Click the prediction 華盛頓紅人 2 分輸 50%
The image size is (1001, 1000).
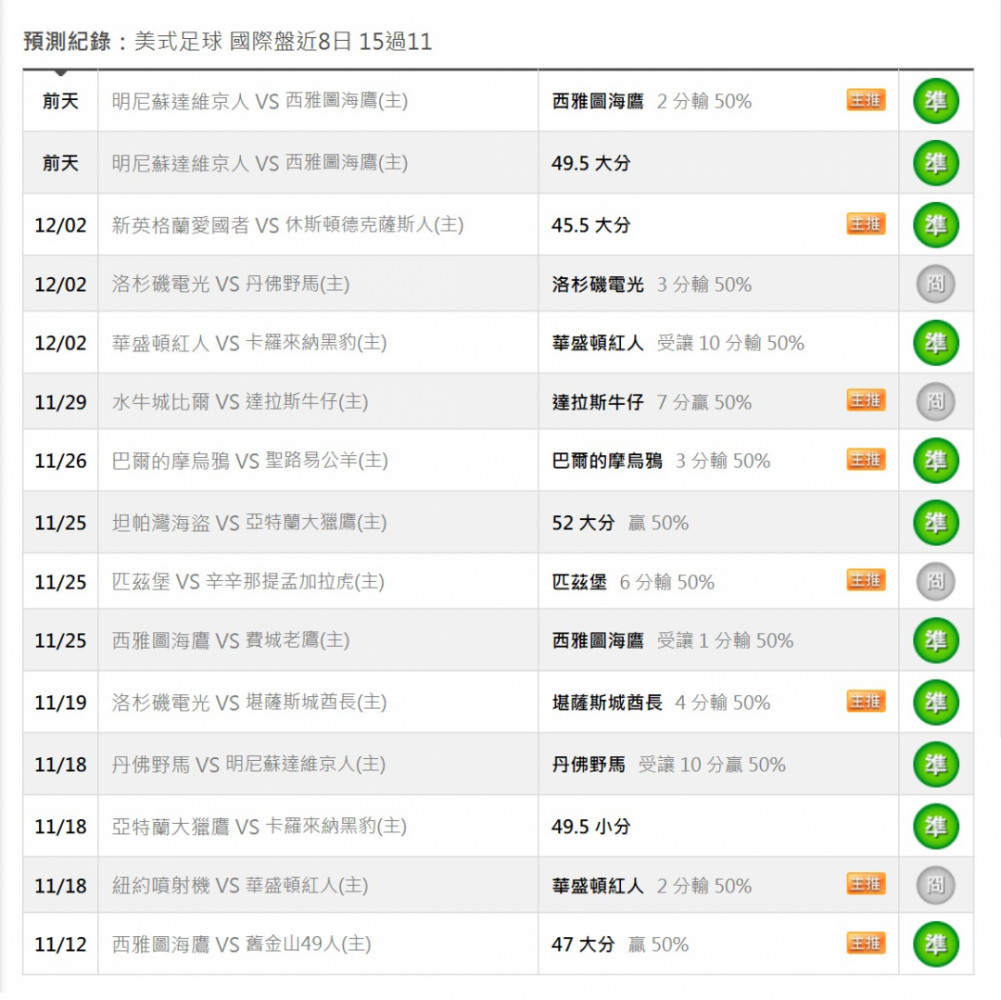pos(652,885)
